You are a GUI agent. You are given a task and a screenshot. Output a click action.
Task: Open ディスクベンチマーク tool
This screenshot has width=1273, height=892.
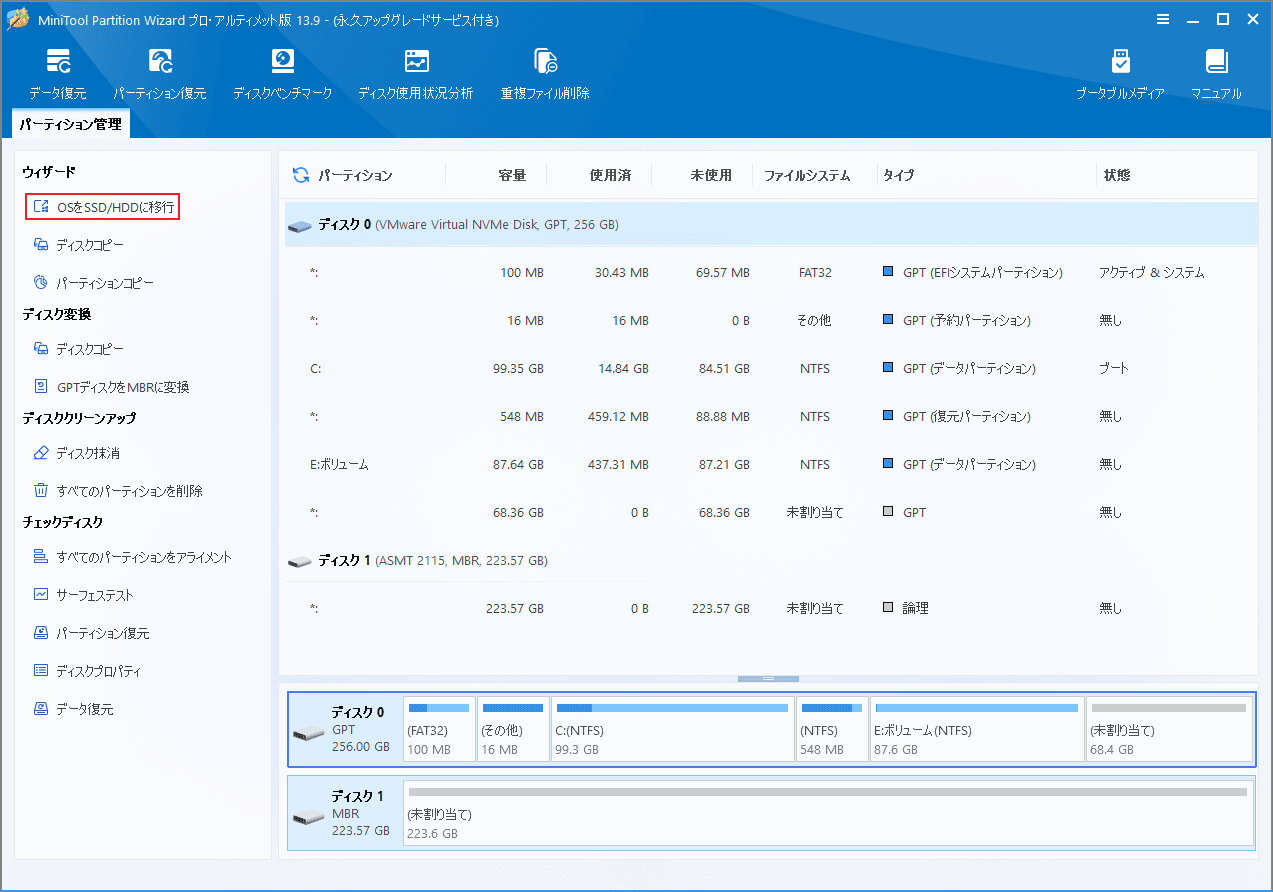(x=284, y=74)
